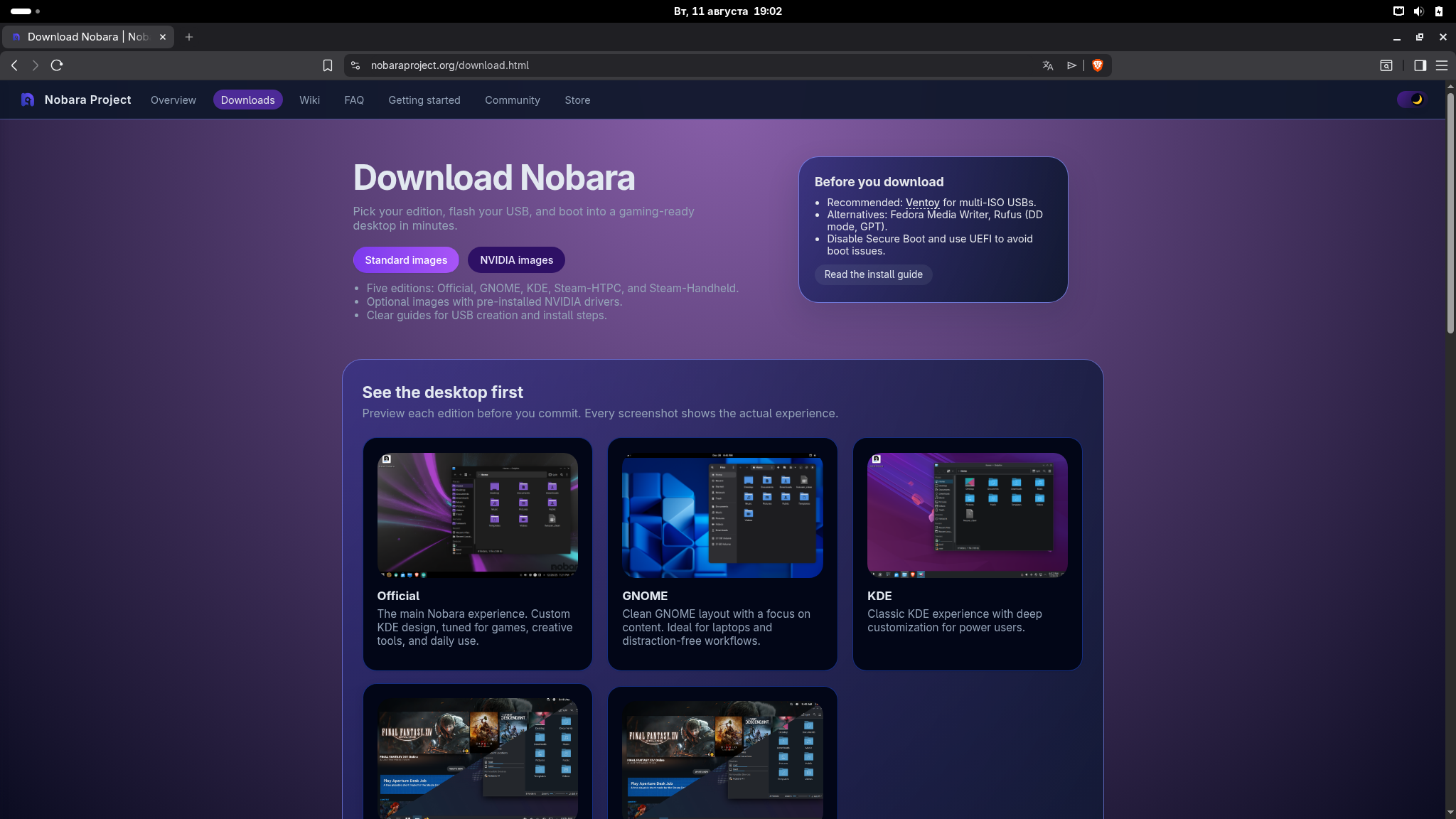Click the scrollbar down arrow
1456x819 pixels.
(1450, 813)
